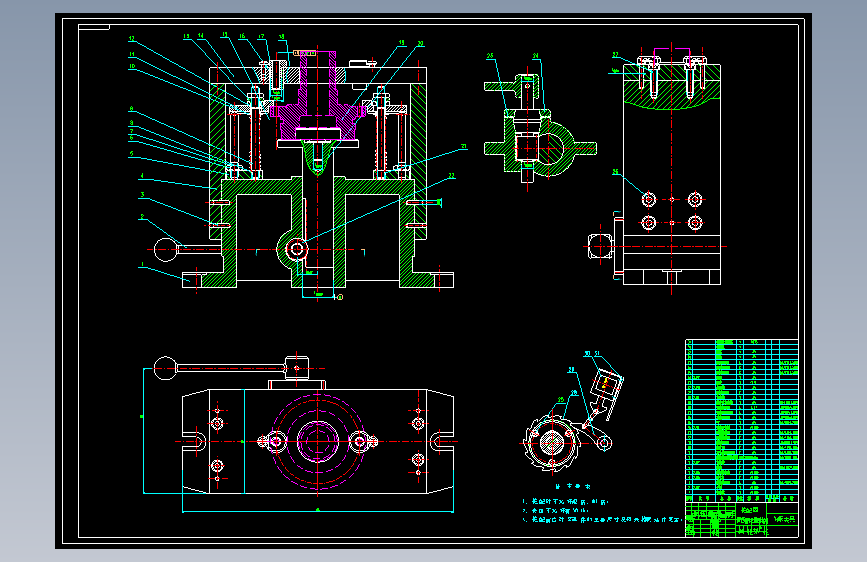Select part balloon number 19
Viewport: 867px width, 562px height.
point(402,42)
